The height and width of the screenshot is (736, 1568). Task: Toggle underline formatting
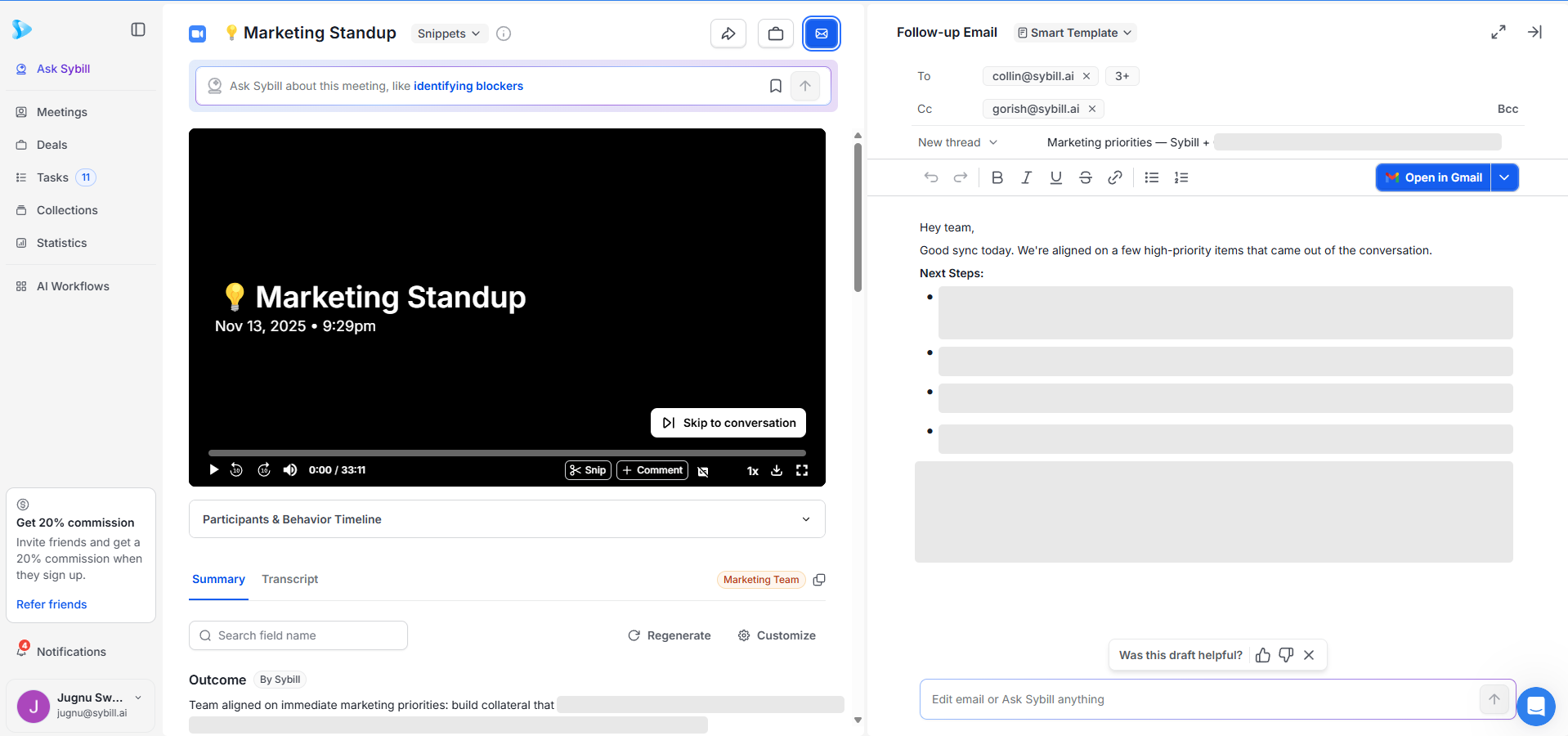click(x=1056, y=177)
